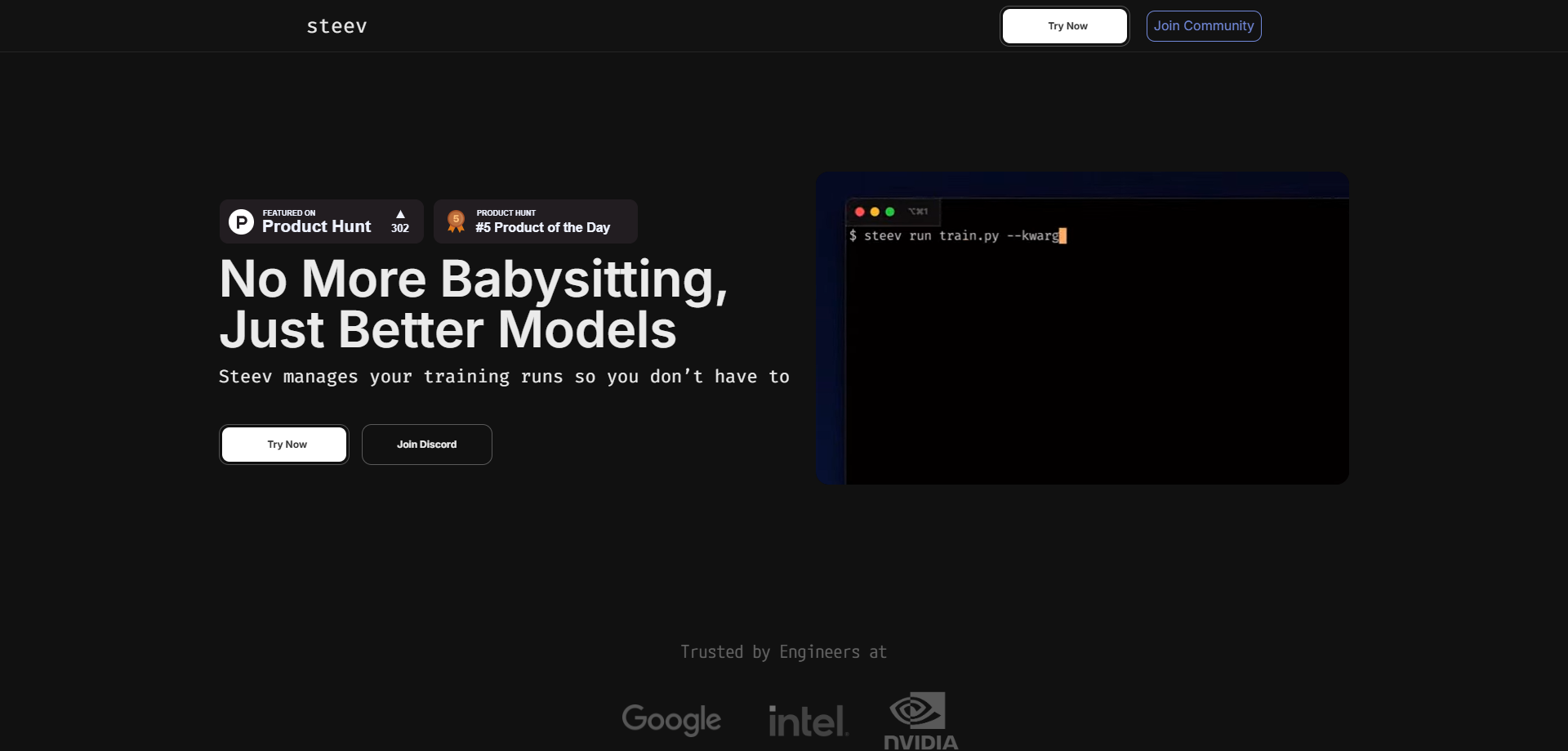Click the yellow traffic-light dot on the terminal
This screenshot has height=751, width=1568.
[875, 212]
